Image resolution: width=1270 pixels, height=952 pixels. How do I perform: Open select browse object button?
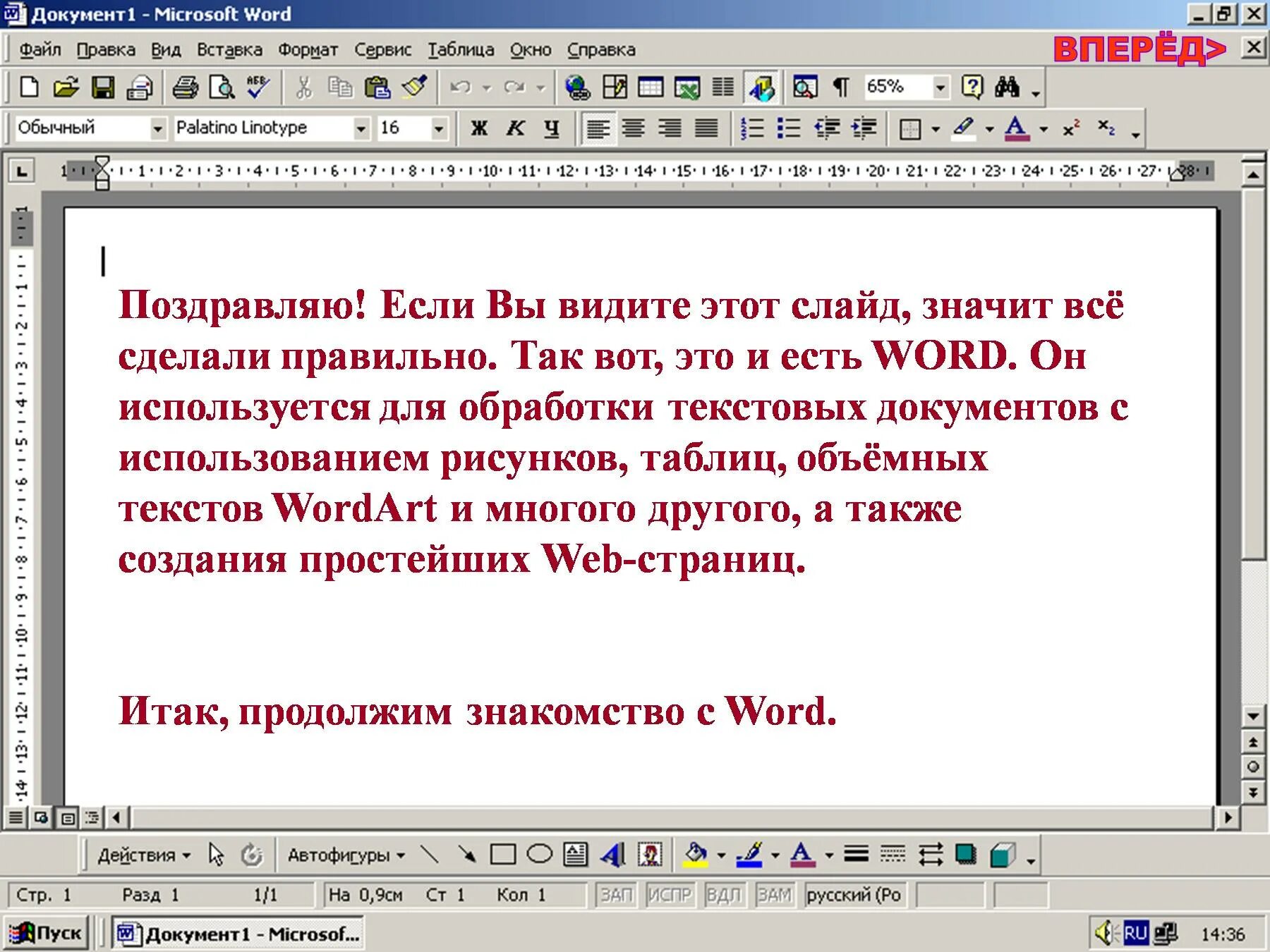[x=1253, y=767]
